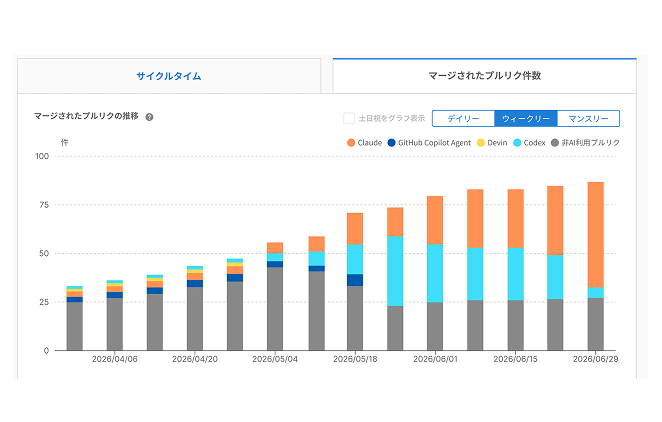Click the gray segment in the 2026/04/06 bar
The height and width of the screenshot is (422, 662).
(x=115, y=324)
